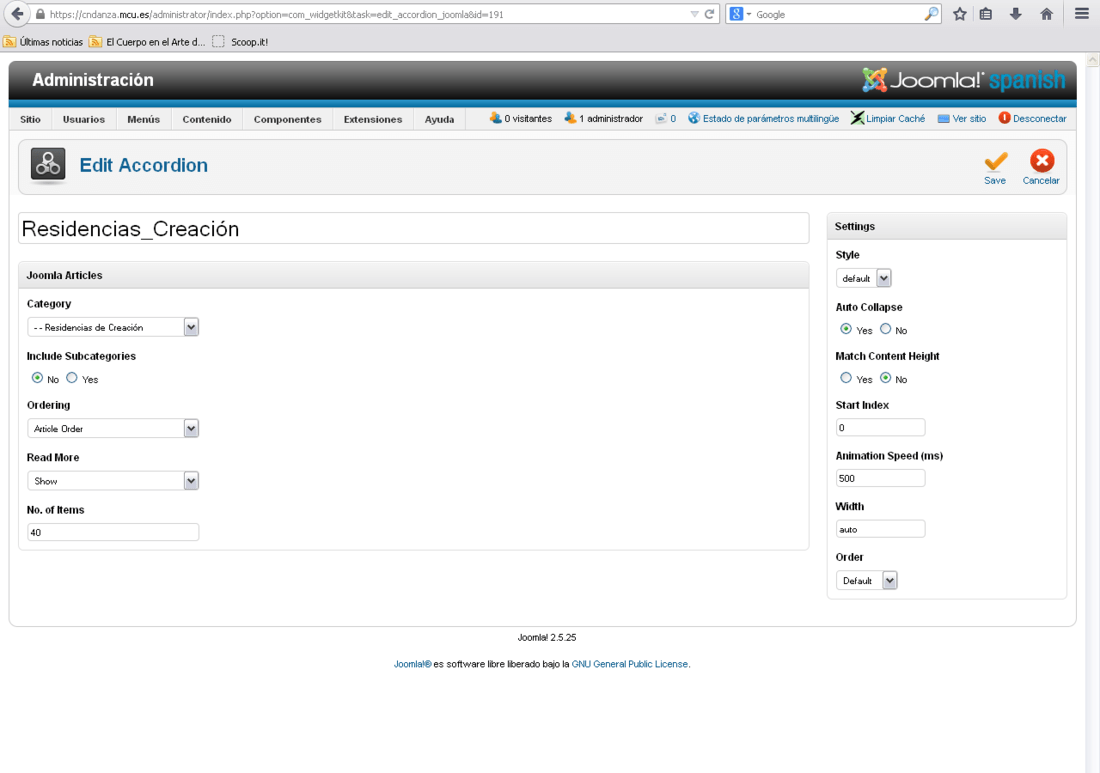Viewport: 1100px width, 773px height.
Task: Click Desconectar to log out
Action: [x=1033, y=119]
